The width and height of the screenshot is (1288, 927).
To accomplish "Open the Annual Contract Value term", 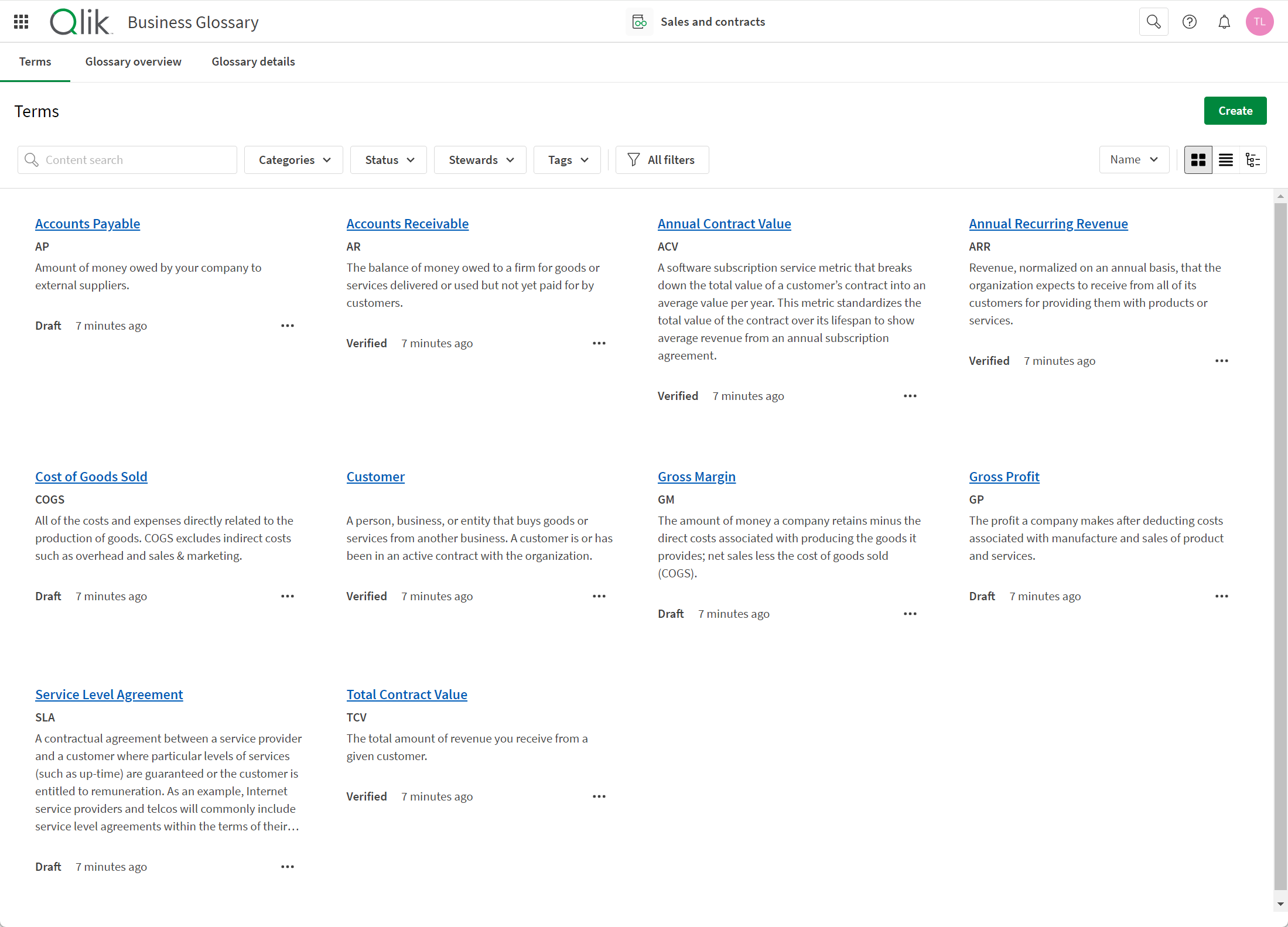I will coord(724,223).
